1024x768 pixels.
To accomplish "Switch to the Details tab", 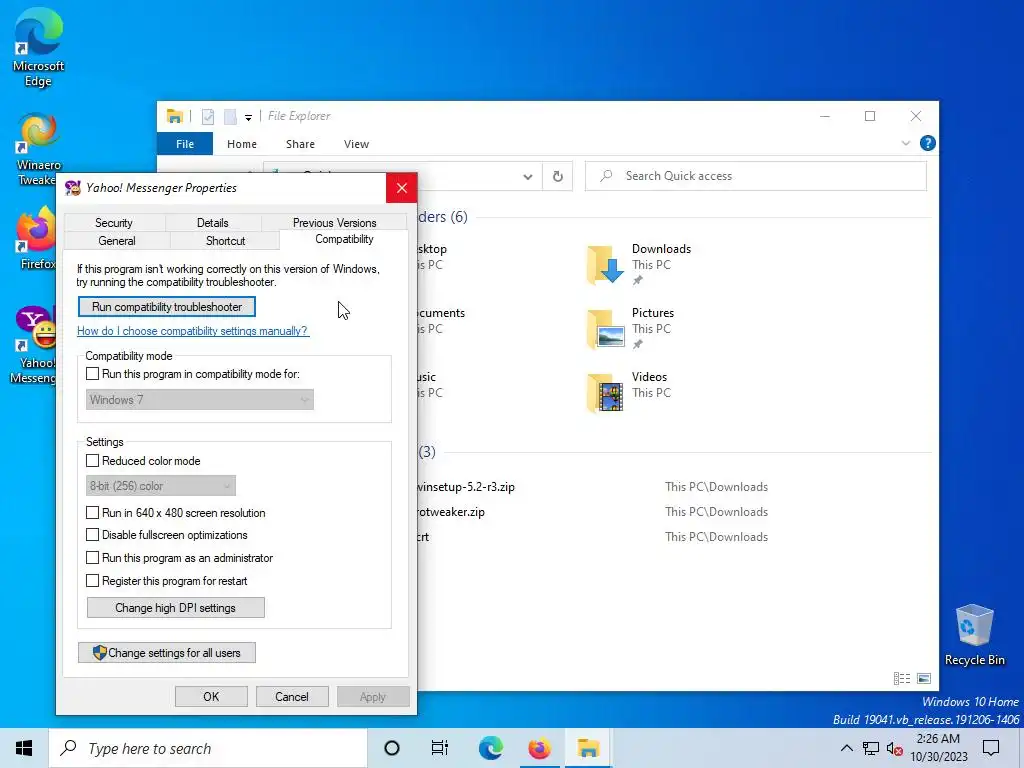I will (x=213, y=223).
